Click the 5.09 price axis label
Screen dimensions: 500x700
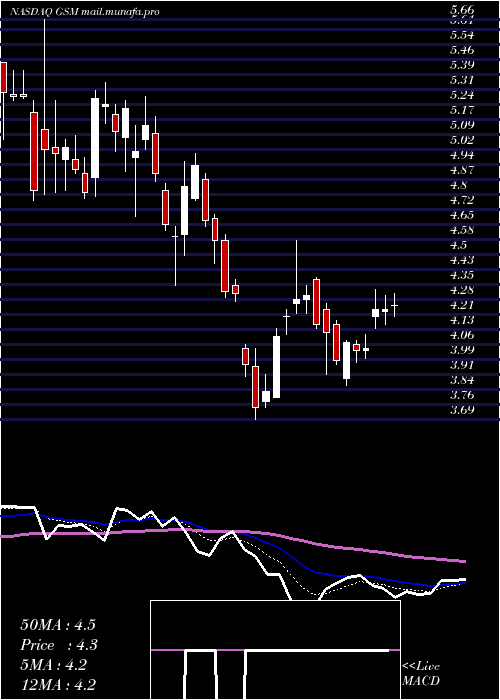coord(462,125)
